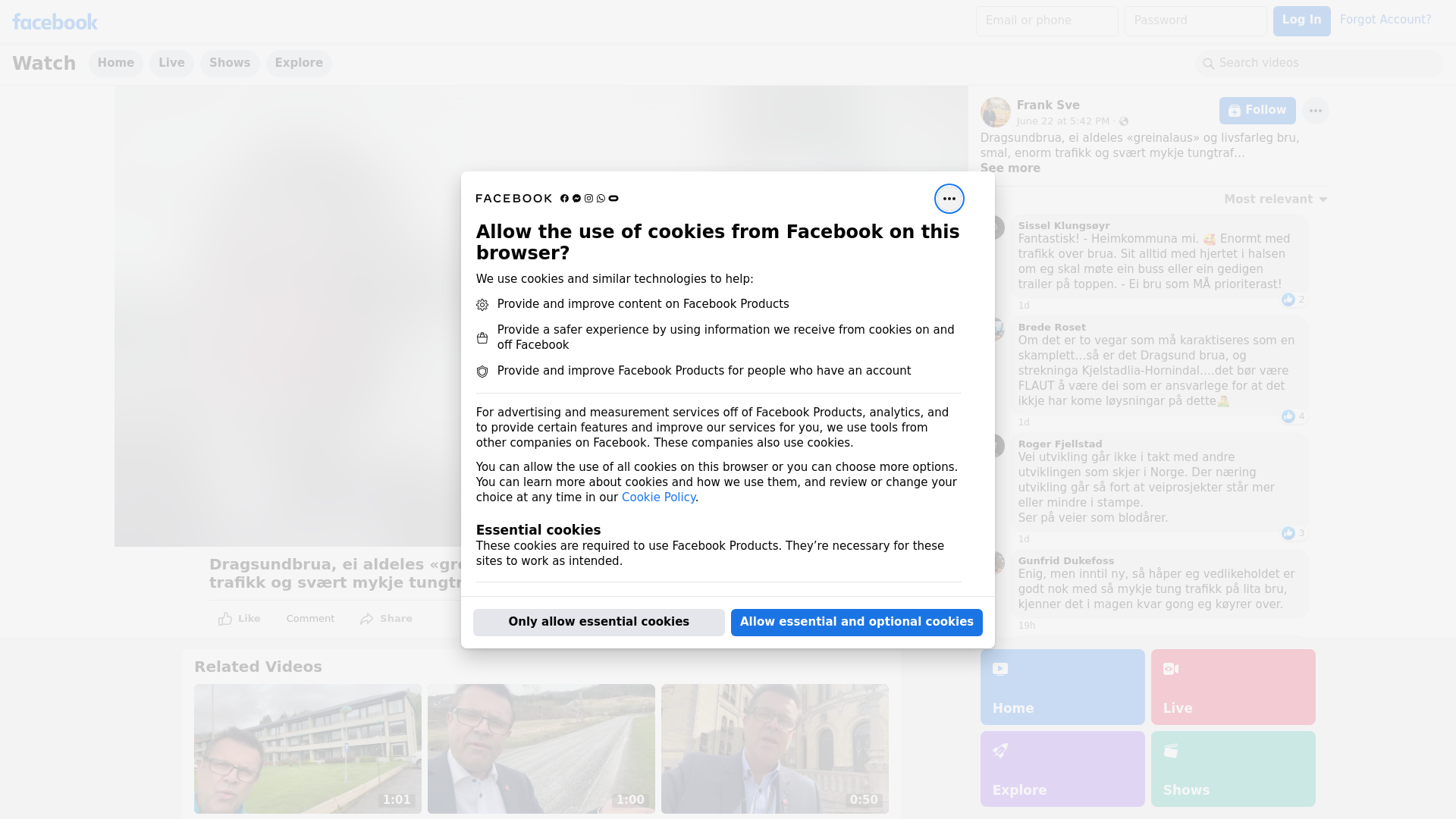Open the Home tab in Watch navigation
Viewport: 1456px width, 819px height.
tap(115, 64)
